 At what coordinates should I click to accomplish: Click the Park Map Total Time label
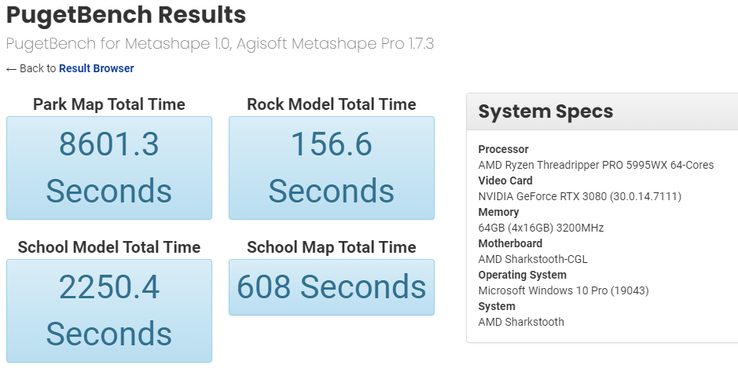[109, 104]
